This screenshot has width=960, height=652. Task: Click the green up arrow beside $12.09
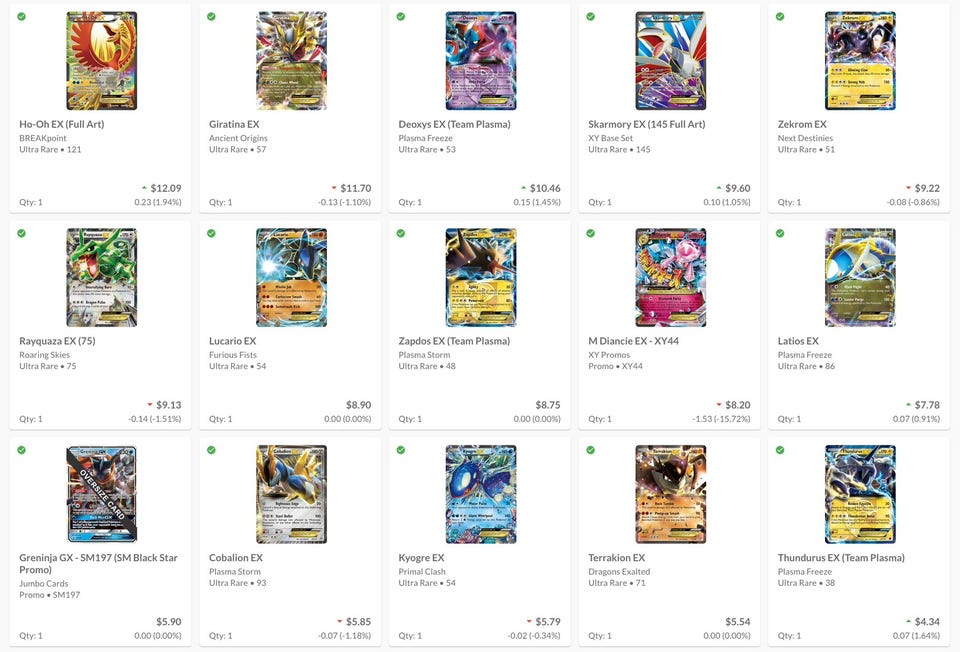click(144, 188)
